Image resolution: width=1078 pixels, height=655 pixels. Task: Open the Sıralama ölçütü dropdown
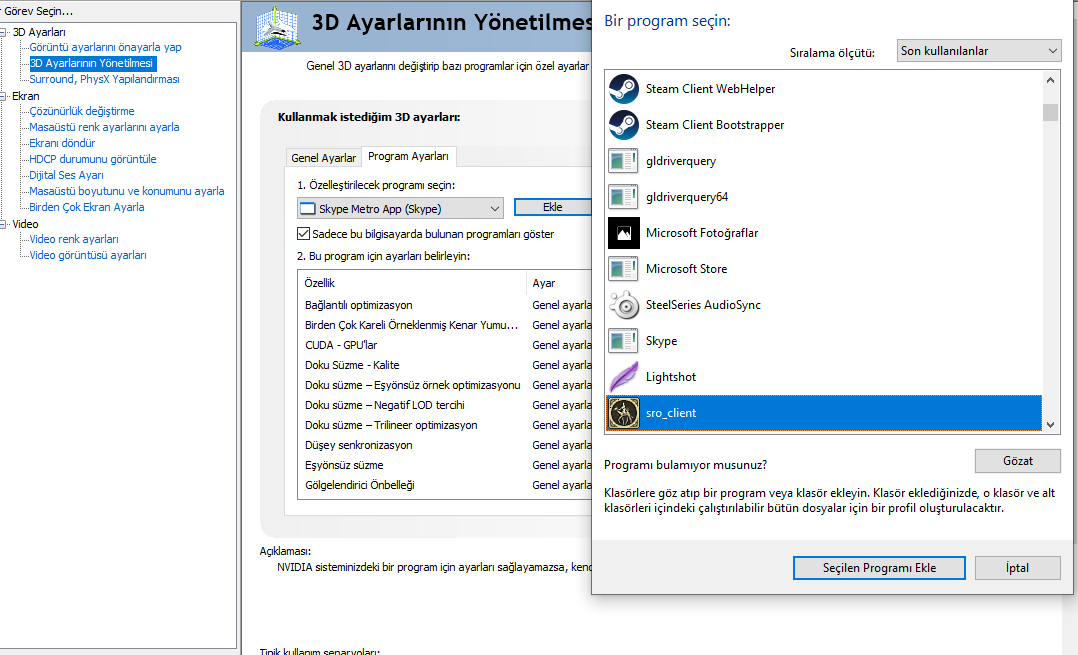[978, 50]
